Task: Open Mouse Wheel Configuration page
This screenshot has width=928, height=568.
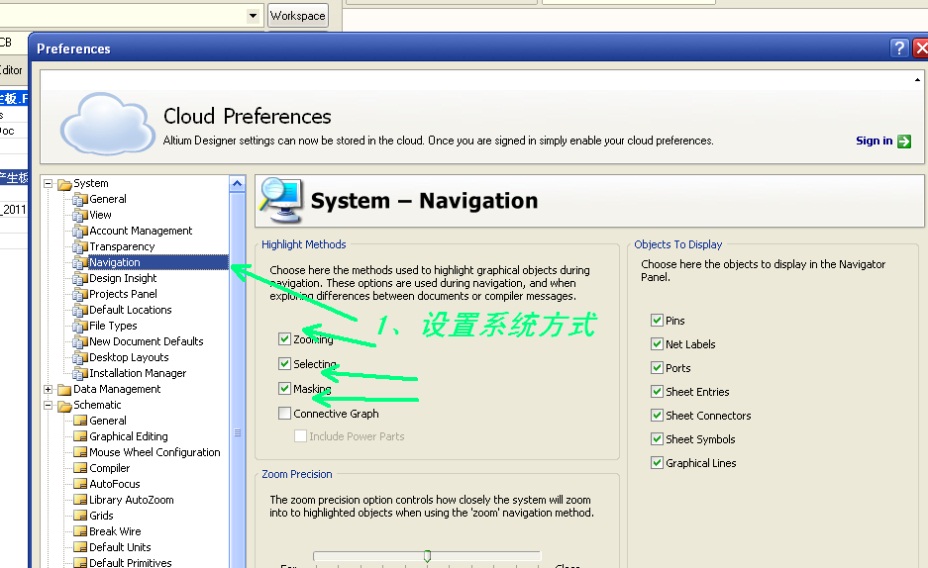Action: [x=154, y=452]
